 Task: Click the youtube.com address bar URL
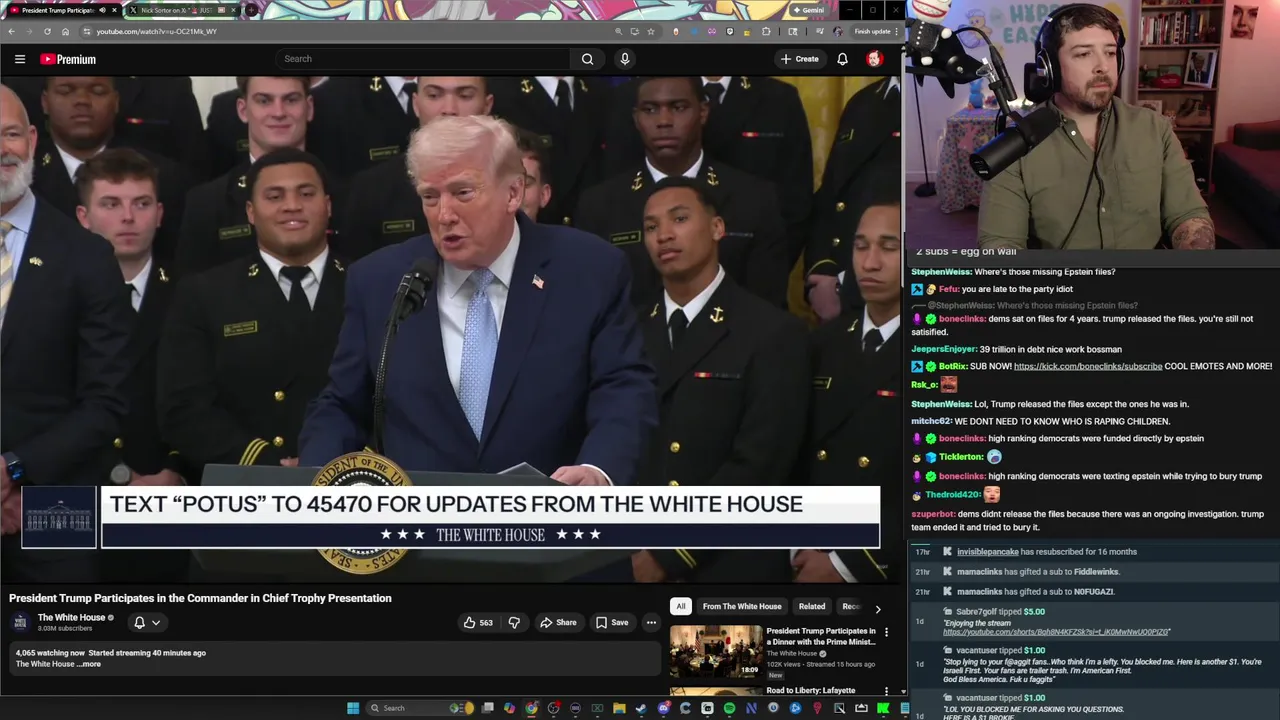click(x=157, y=31)
